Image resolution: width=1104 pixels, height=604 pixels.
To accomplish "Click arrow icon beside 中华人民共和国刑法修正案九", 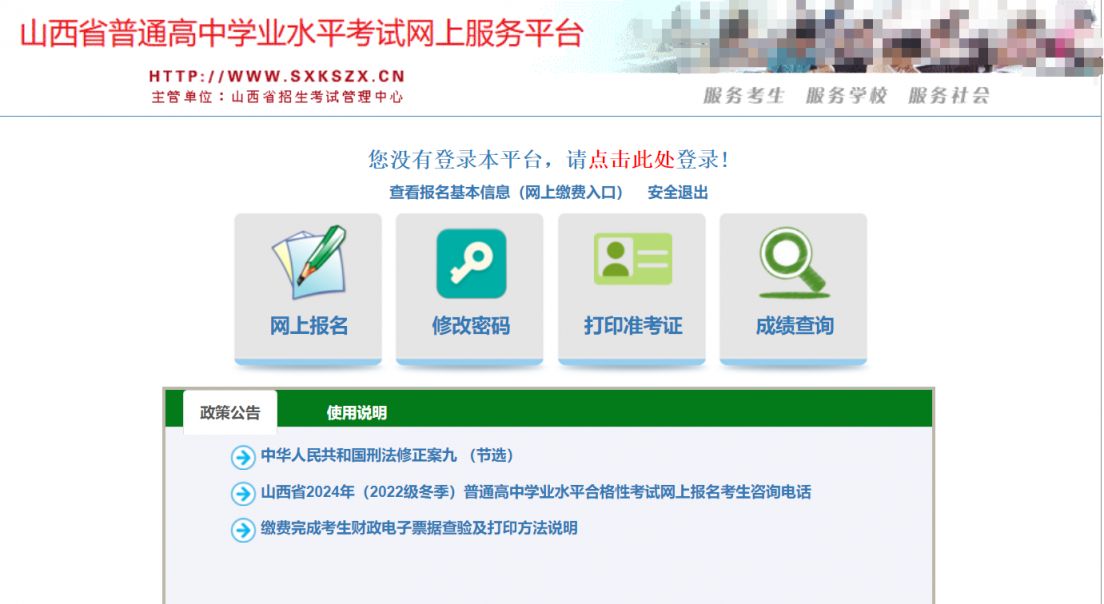I will click(243, 457).
